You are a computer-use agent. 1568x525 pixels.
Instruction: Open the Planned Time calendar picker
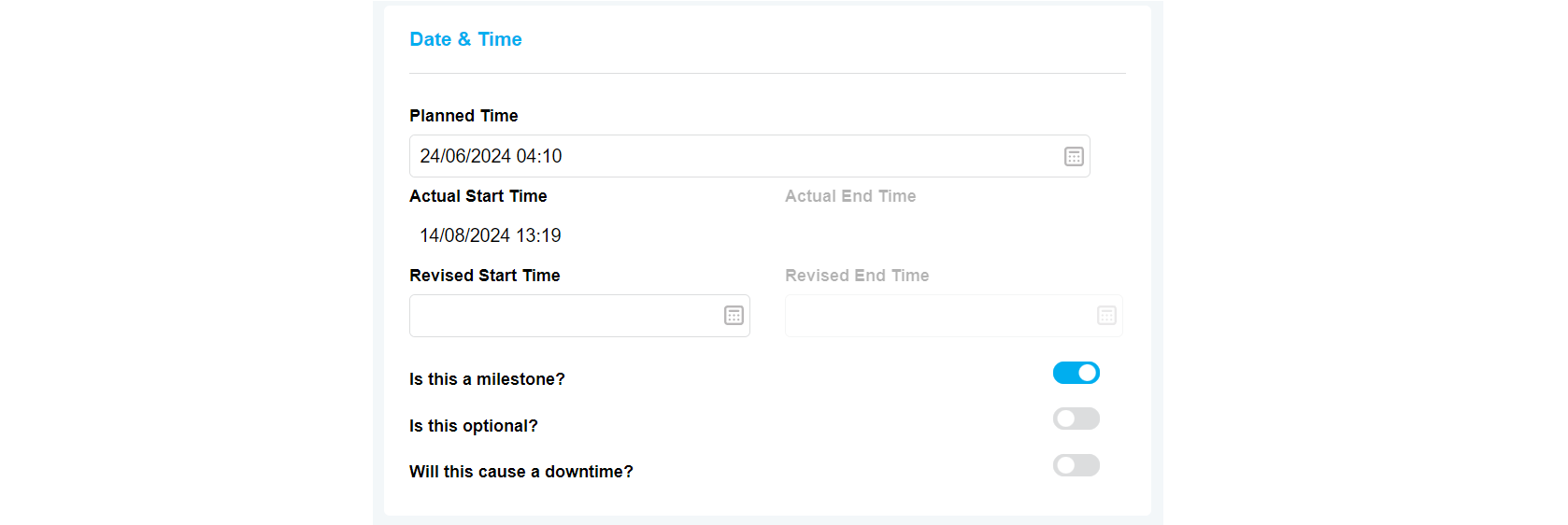point(1074,157)
